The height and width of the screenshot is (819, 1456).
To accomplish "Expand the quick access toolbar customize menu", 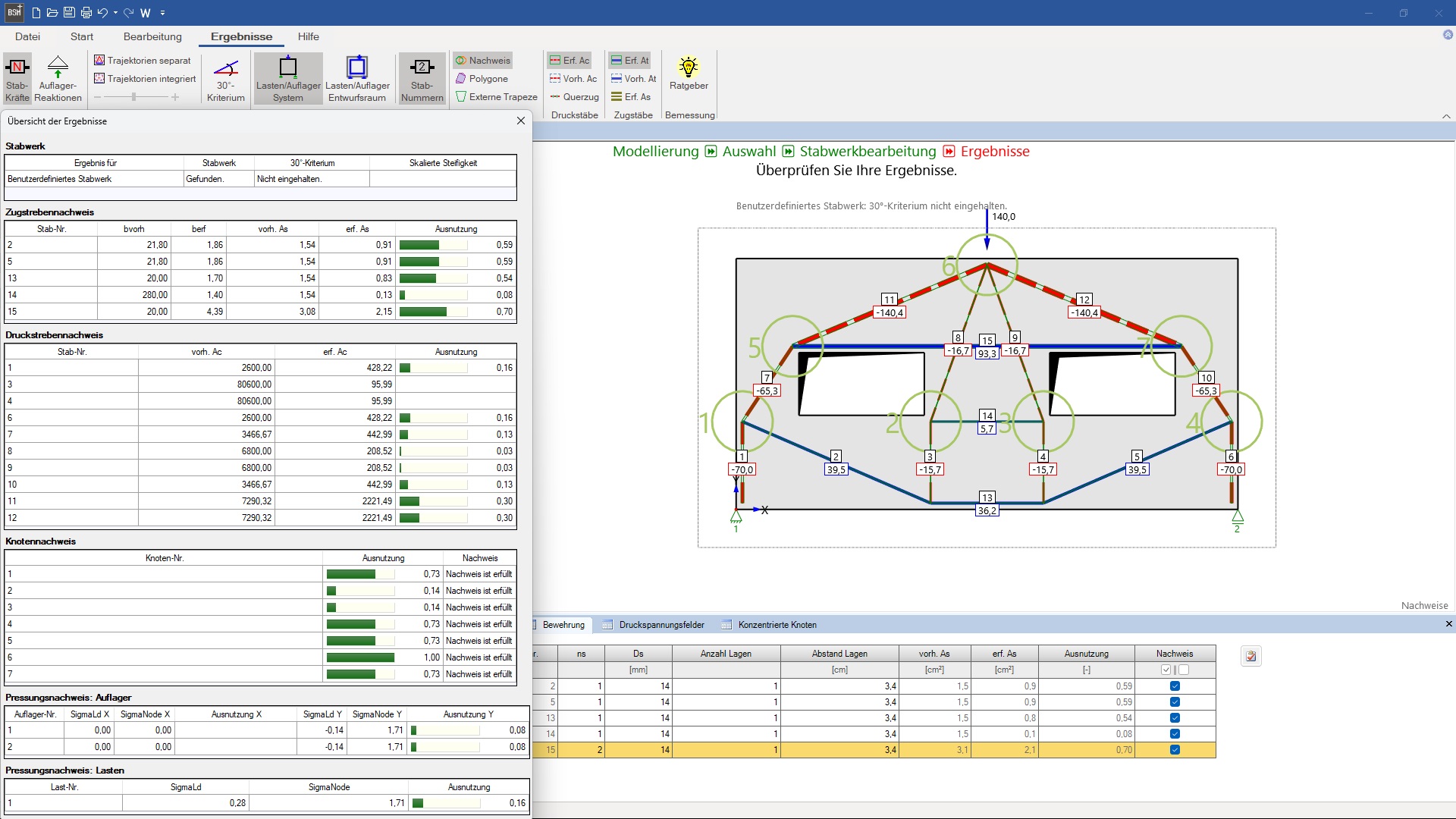I will (163, 13).
